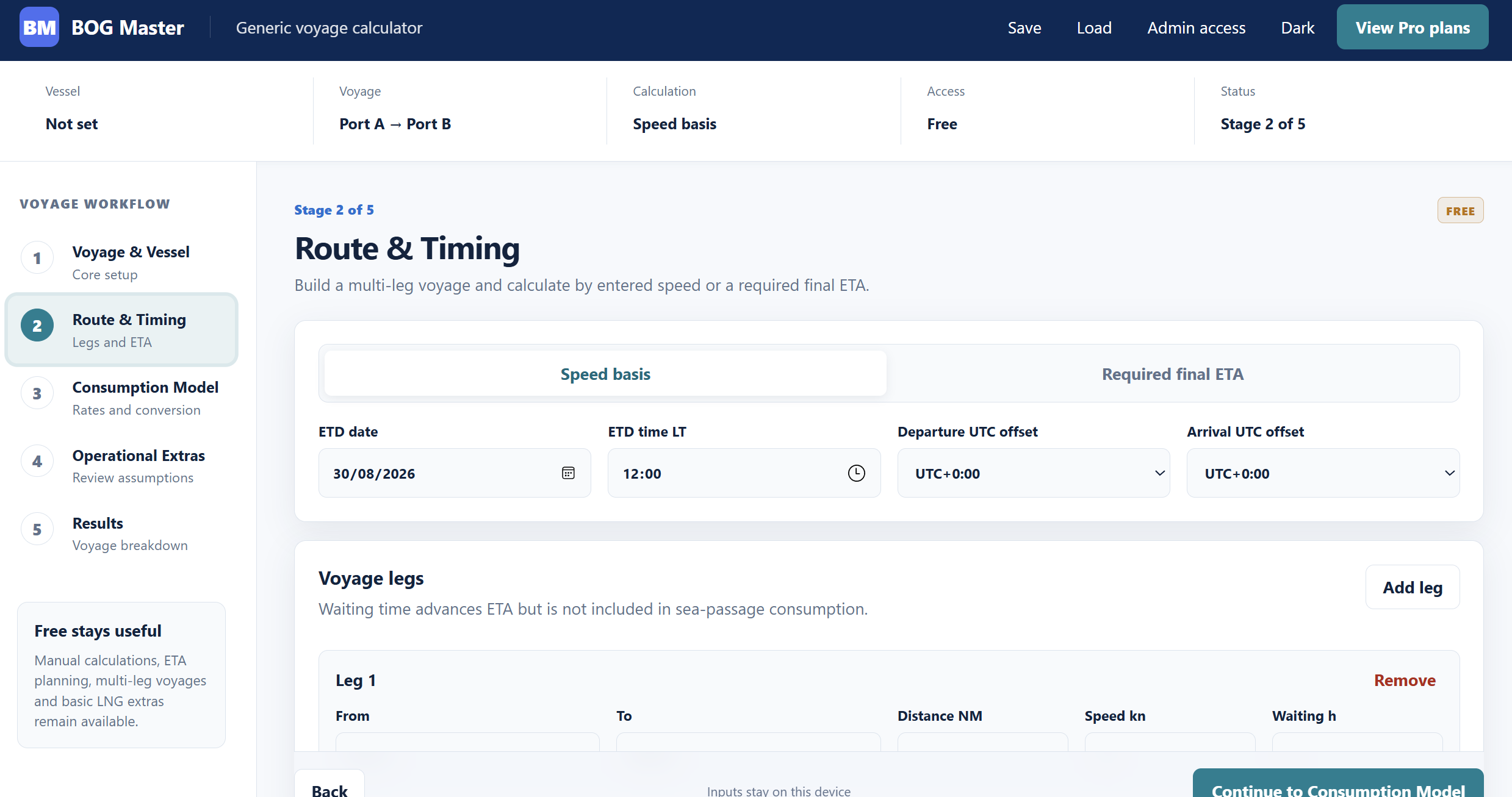This screenshot has height=797, width=1512.
Task: Click the FREE badge
Action: tap(1460, 211)
